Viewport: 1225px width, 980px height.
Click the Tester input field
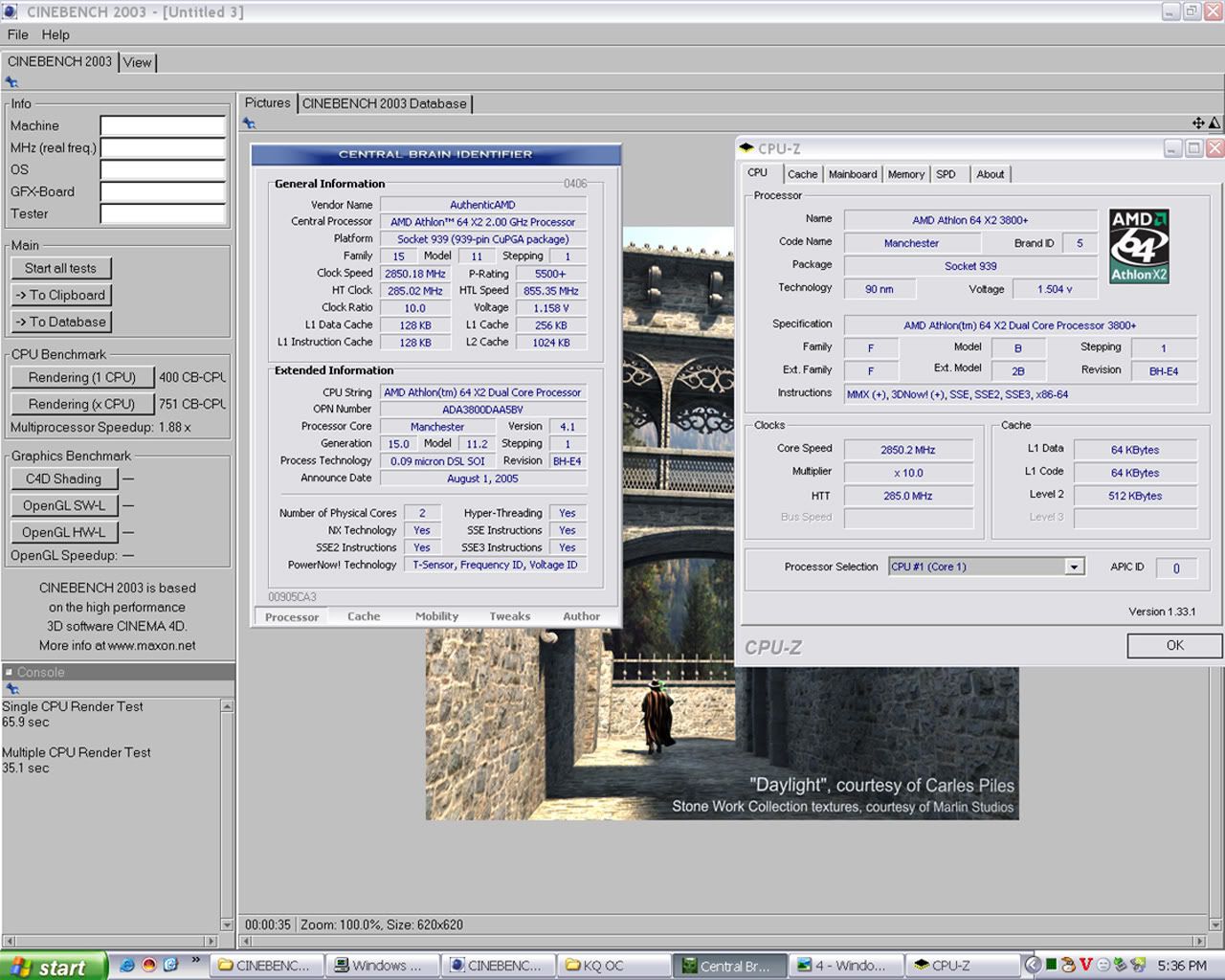point(163,213)
